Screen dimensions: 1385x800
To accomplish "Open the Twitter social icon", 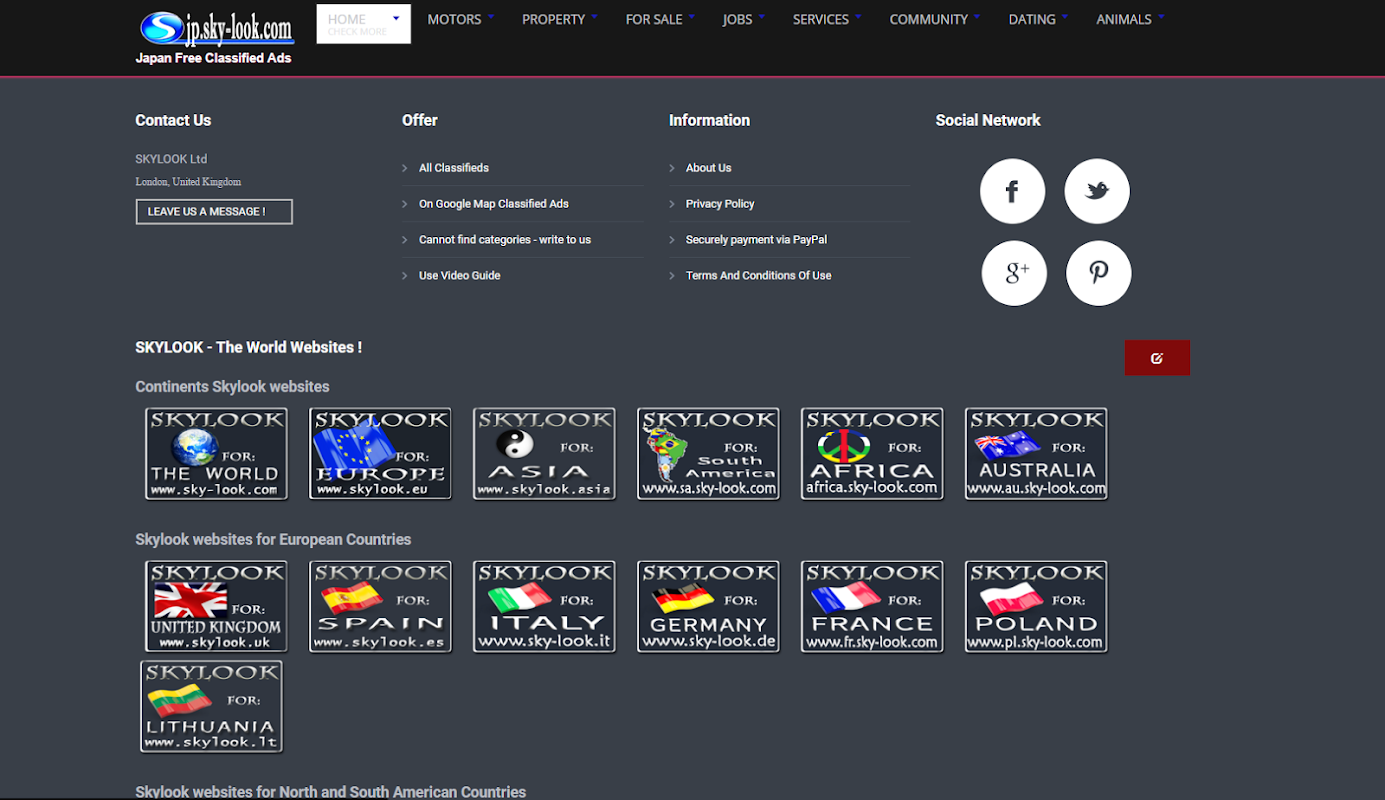I will pos(1097,191).
